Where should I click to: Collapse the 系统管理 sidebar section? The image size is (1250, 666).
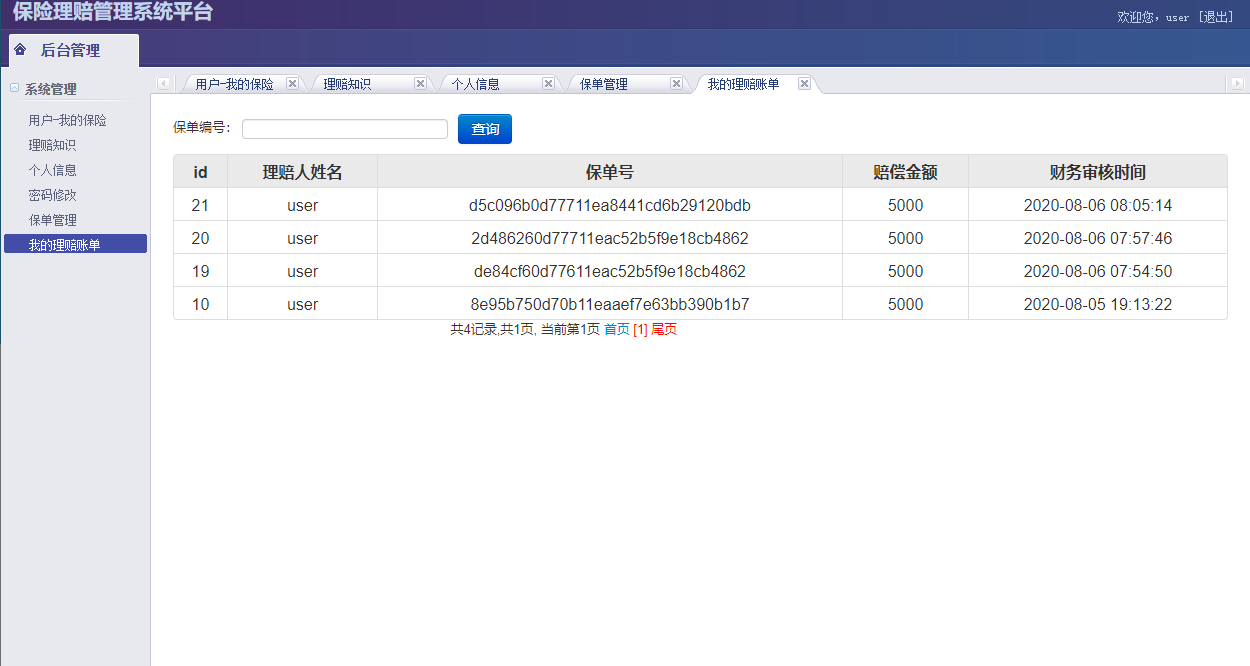coord(14,88)
